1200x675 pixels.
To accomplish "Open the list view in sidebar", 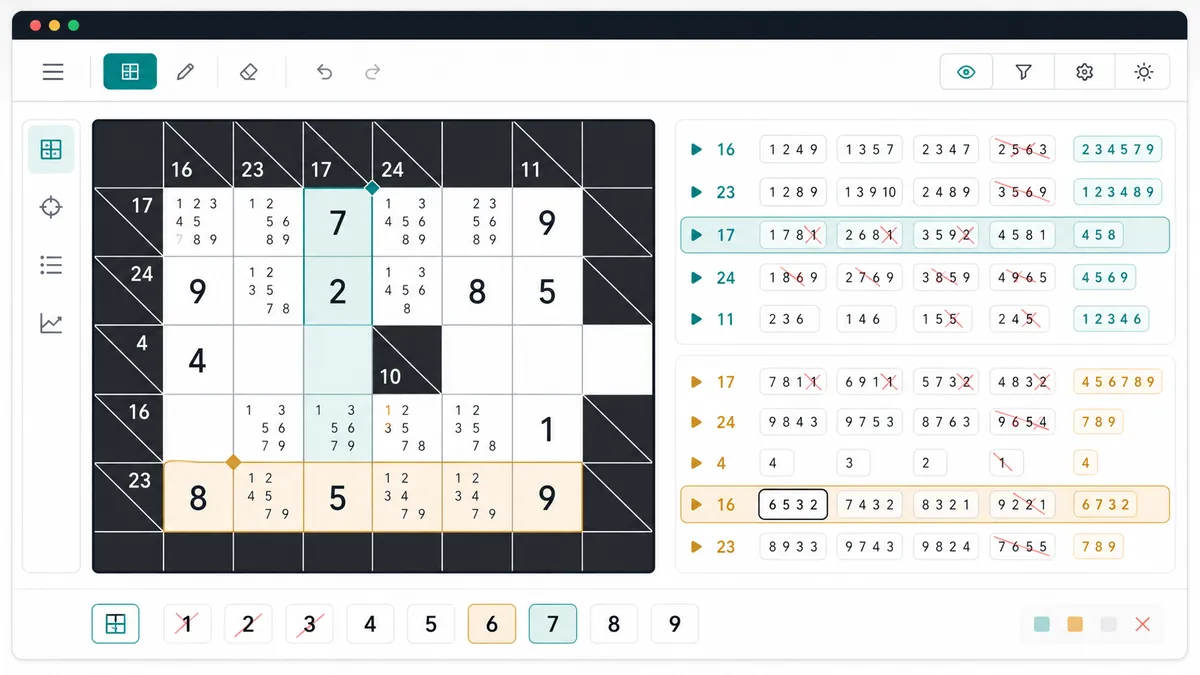I will click(51, 265).
